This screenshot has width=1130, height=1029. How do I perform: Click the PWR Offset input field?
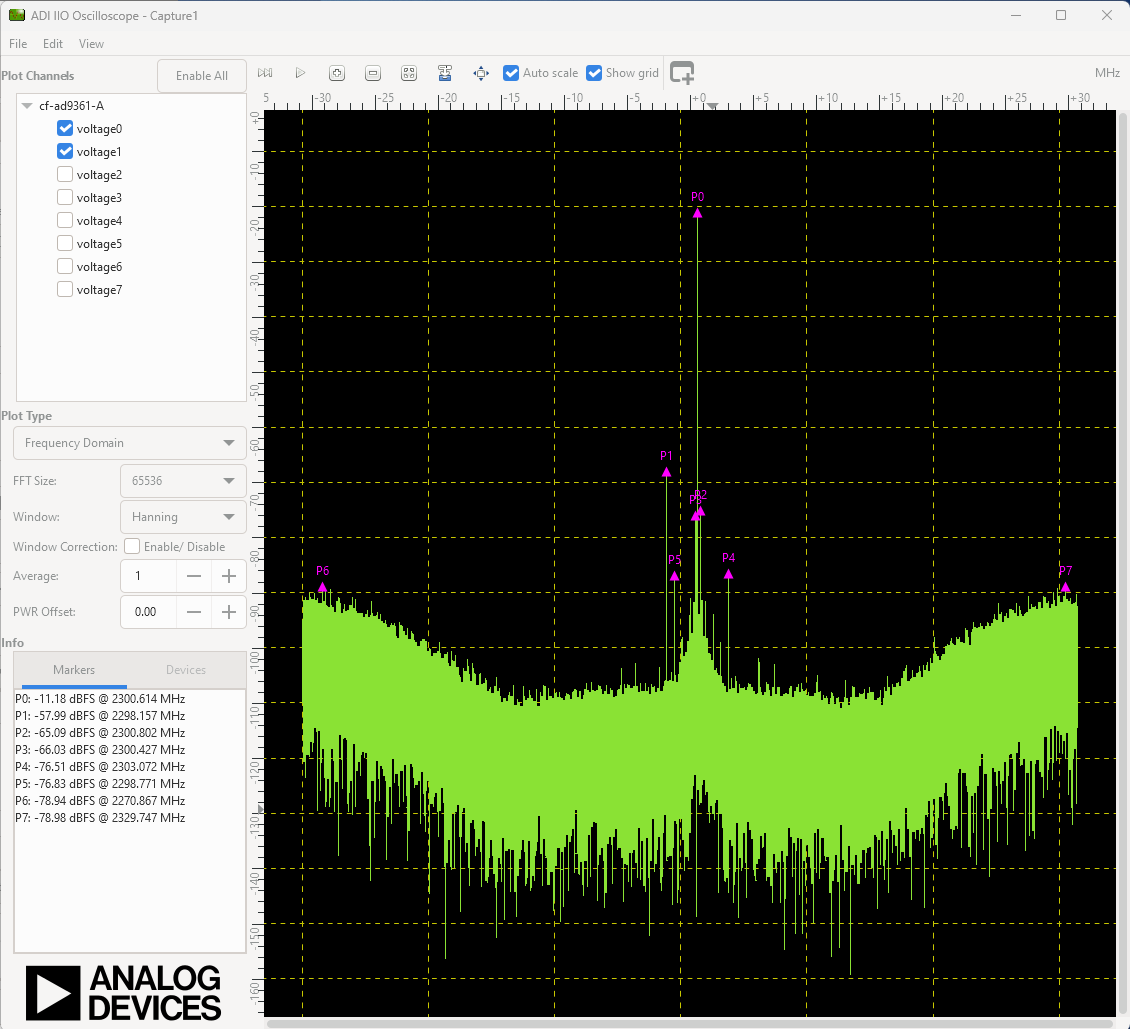[x=148, y=612]
